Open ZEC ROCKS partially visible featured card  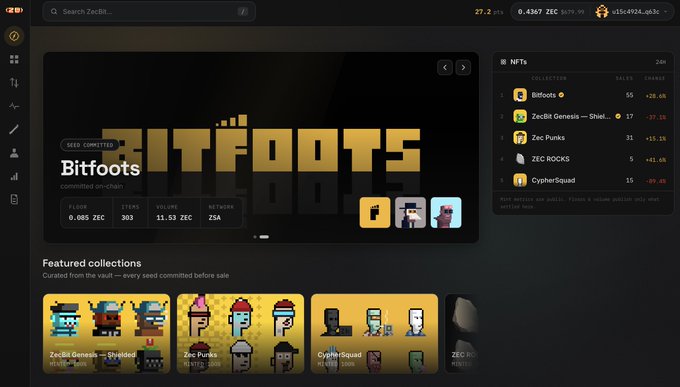tap(462, 334)
